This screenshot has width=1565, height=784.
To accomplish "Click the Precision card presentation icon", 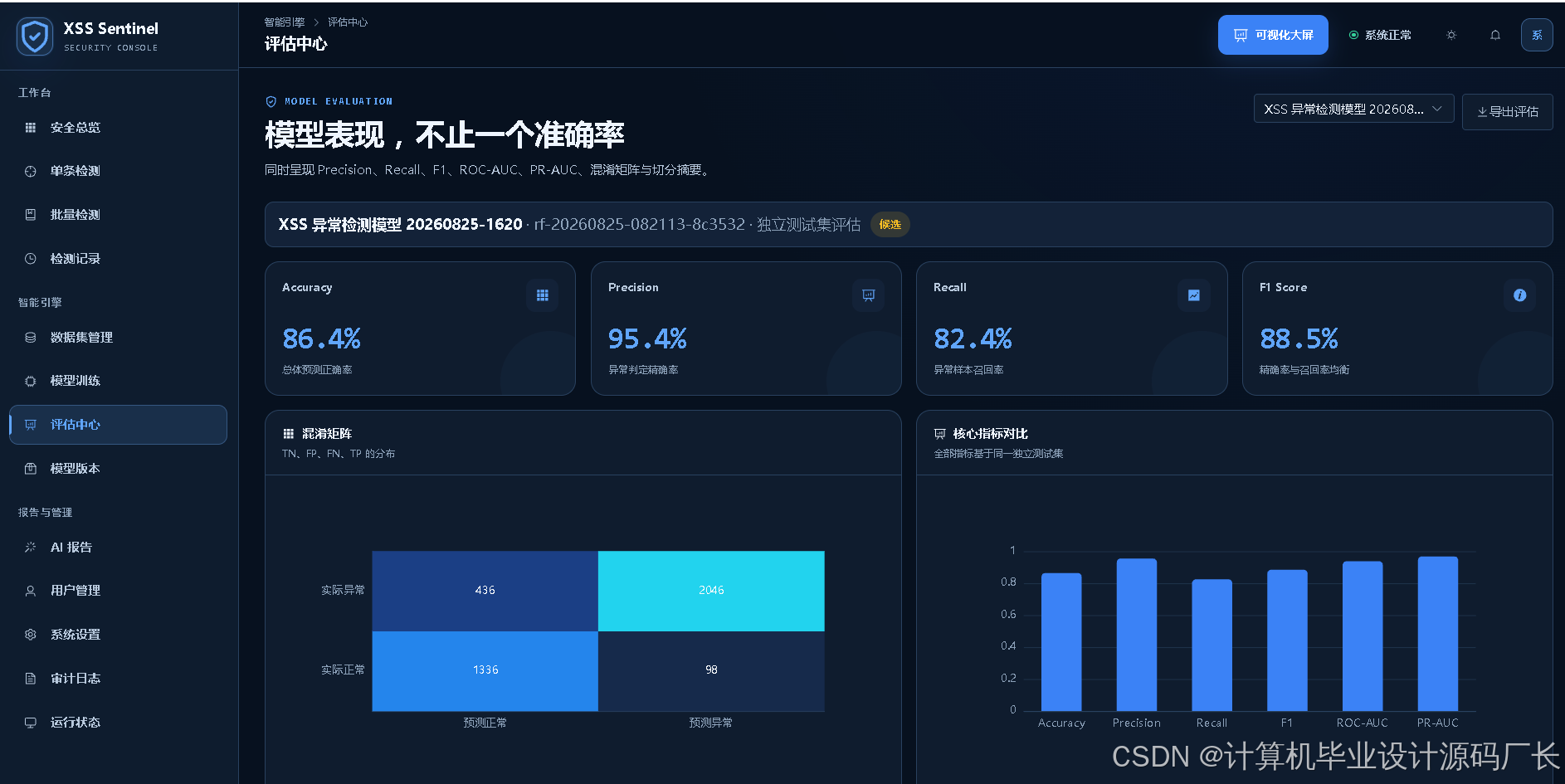I will pyautogui.click(x=869, y=295).
